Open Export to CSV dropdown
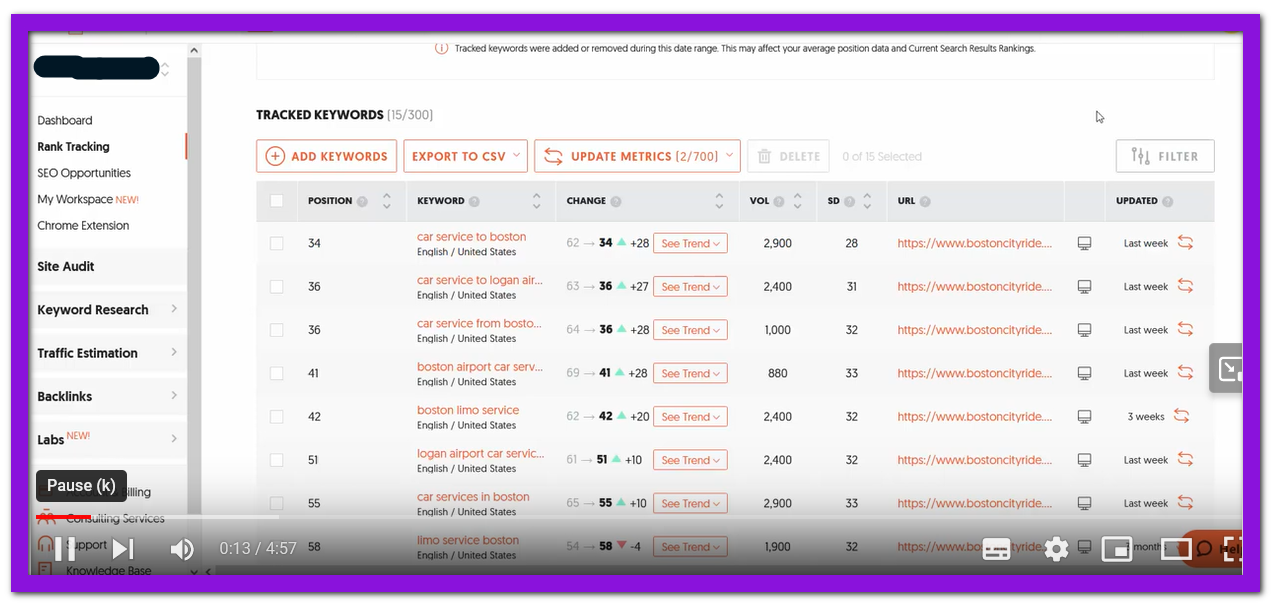 465,156
